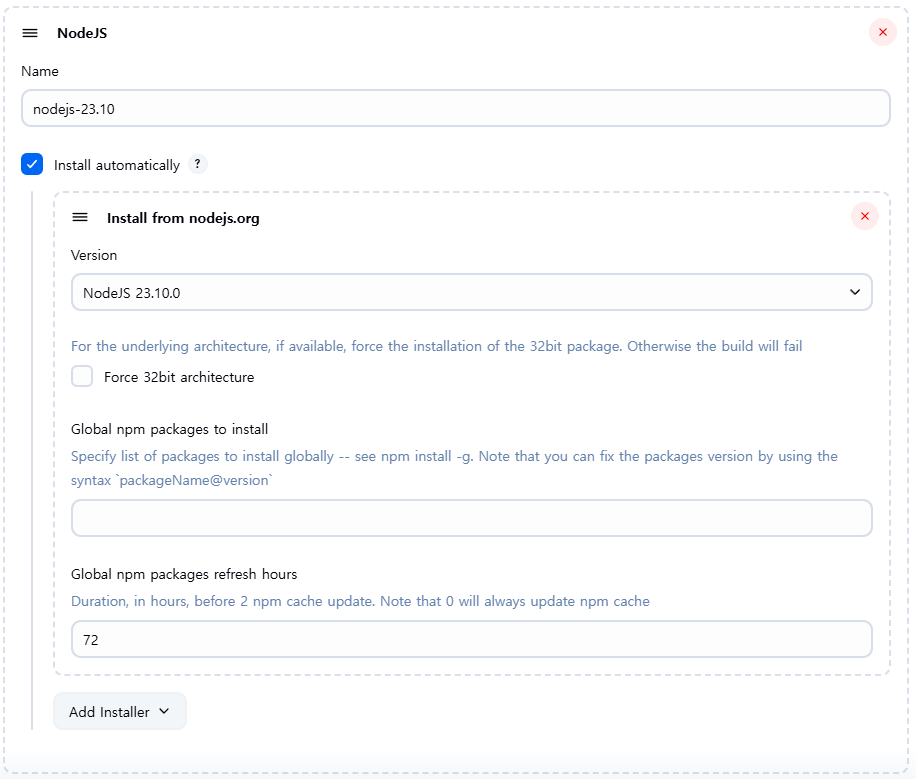
Task: Click the Version label above dropdown
Action: [x=94, y=255]
